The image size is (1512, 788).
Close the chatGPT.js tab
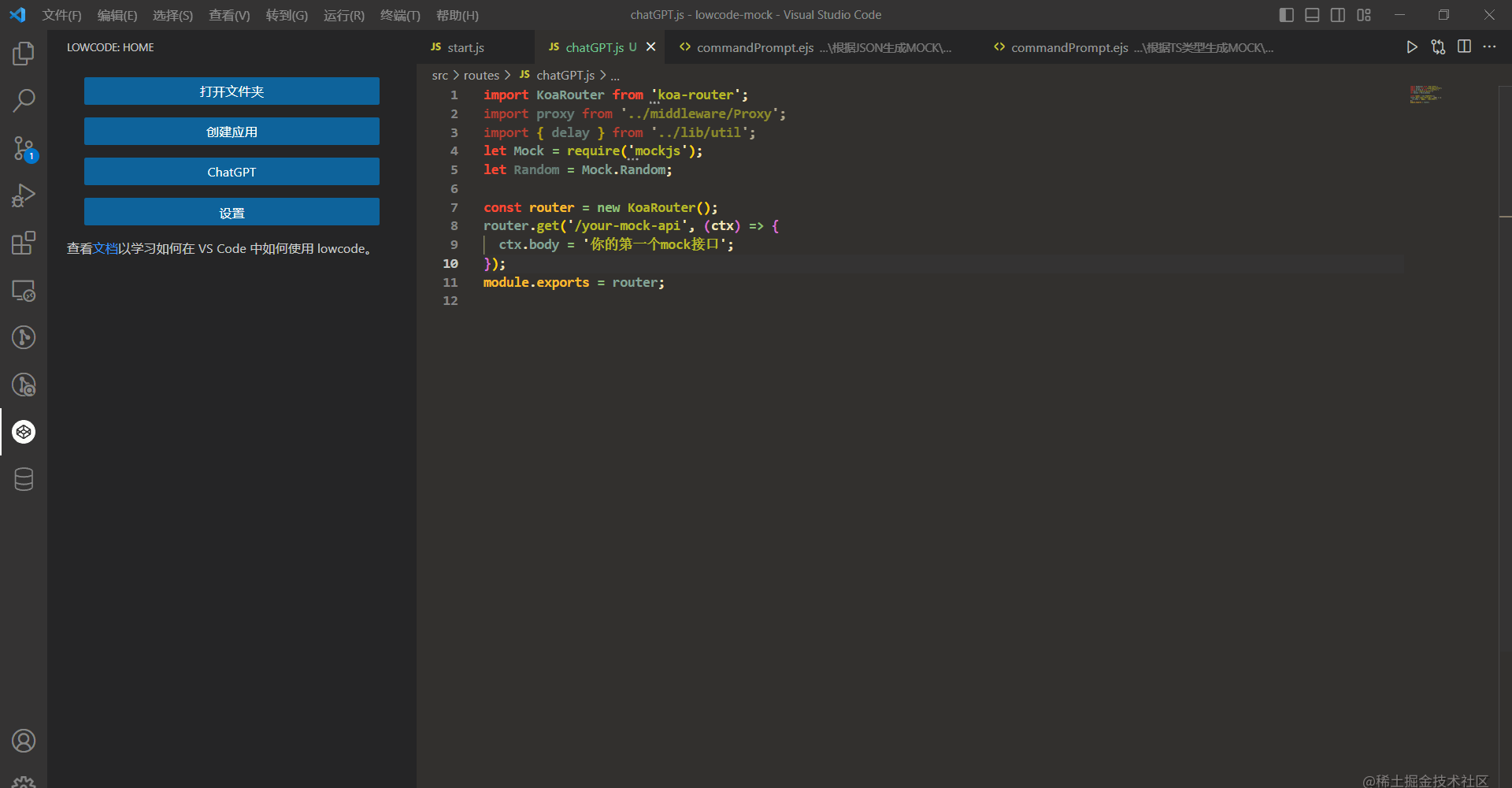click(650, 47)
